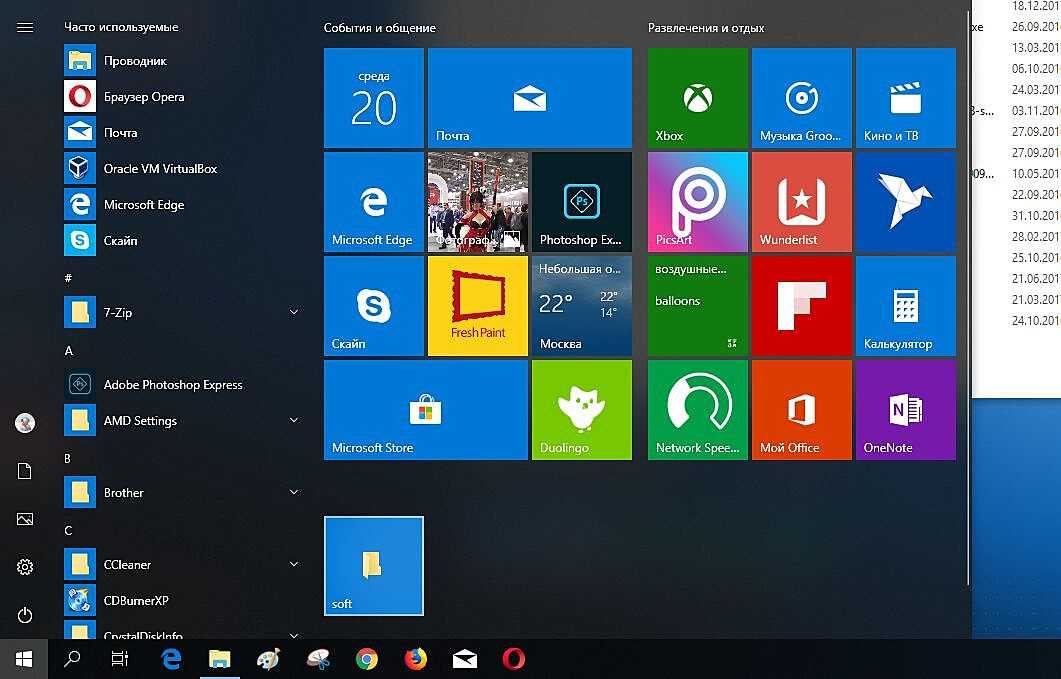Open Mail from the taskbar
Image resolution: width=1061 pixels, height=679 pixels.
[x=465, y=659]
